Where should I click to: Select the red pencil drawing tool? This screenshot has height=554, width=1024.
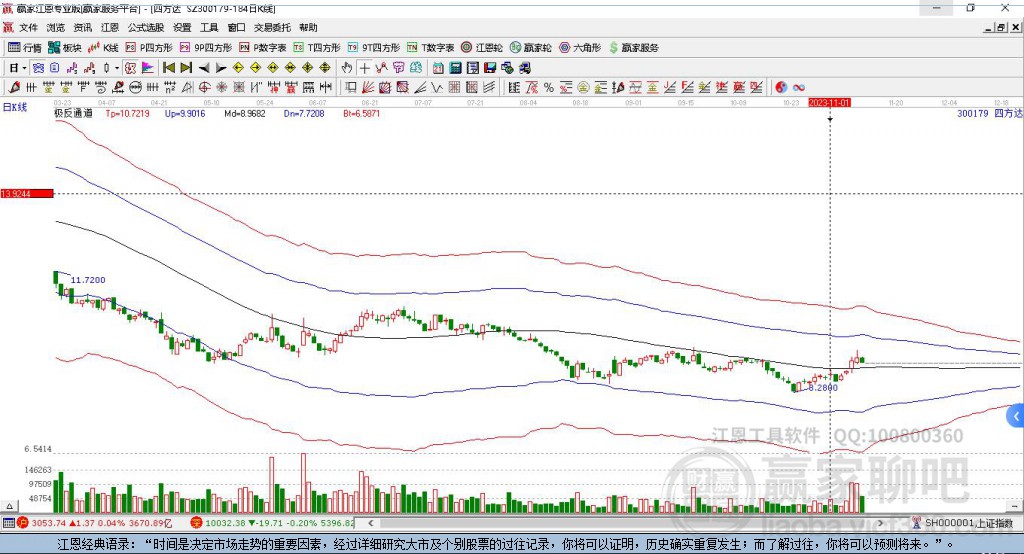[x=14, y=88]
